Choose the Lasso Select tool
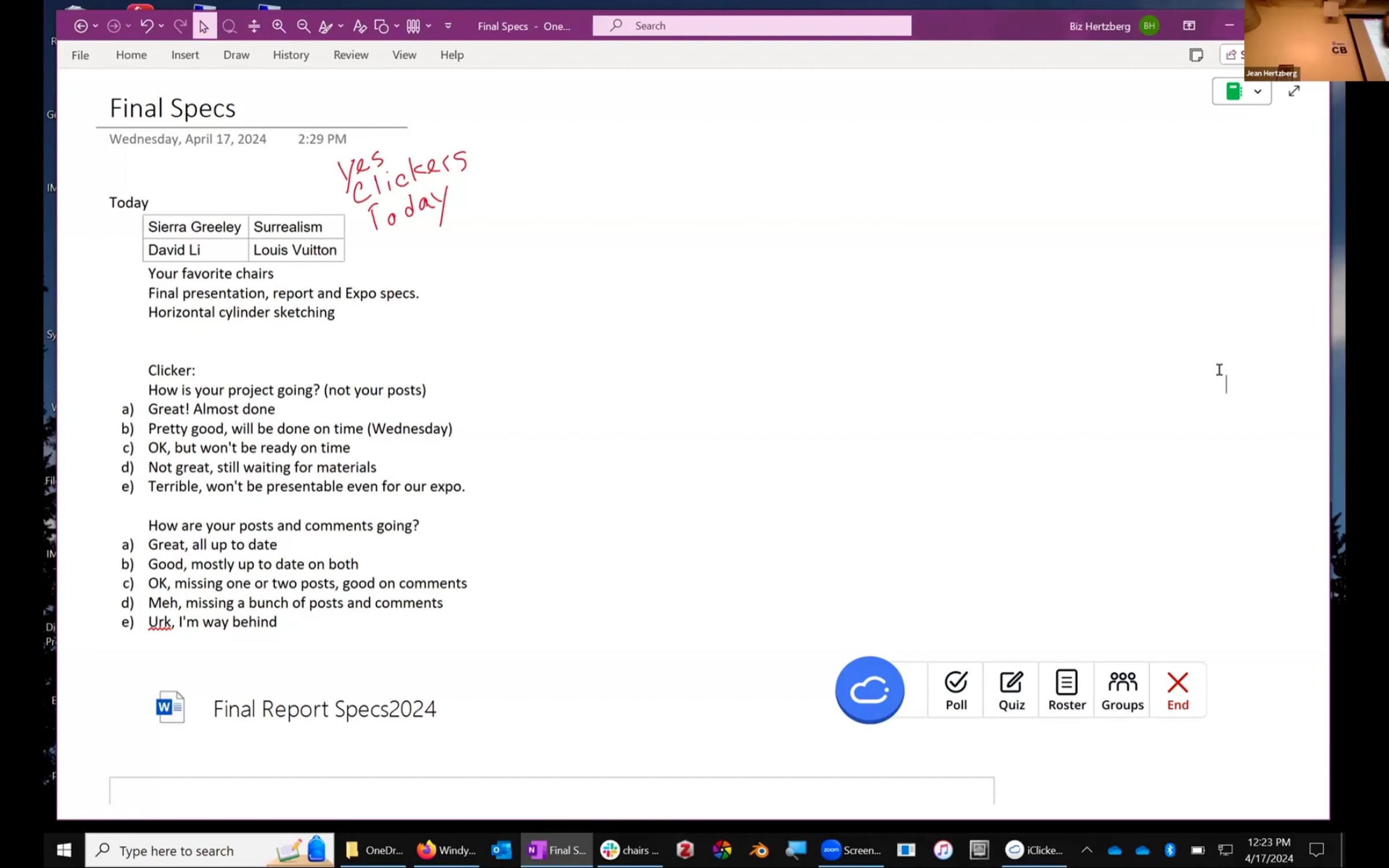This screenshot has height=868, width=1389. (x=229, y=26)
